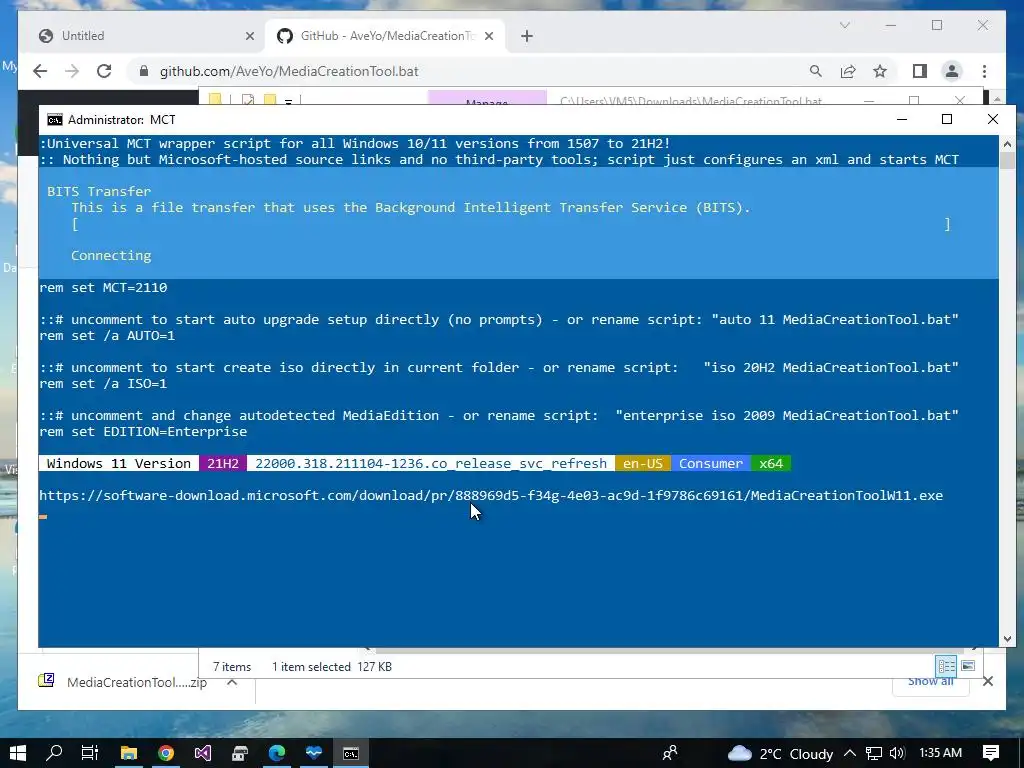Viewport: 1024px width, 768px height.
Task: Open Chrome three-dot menu
Action: 984,71
